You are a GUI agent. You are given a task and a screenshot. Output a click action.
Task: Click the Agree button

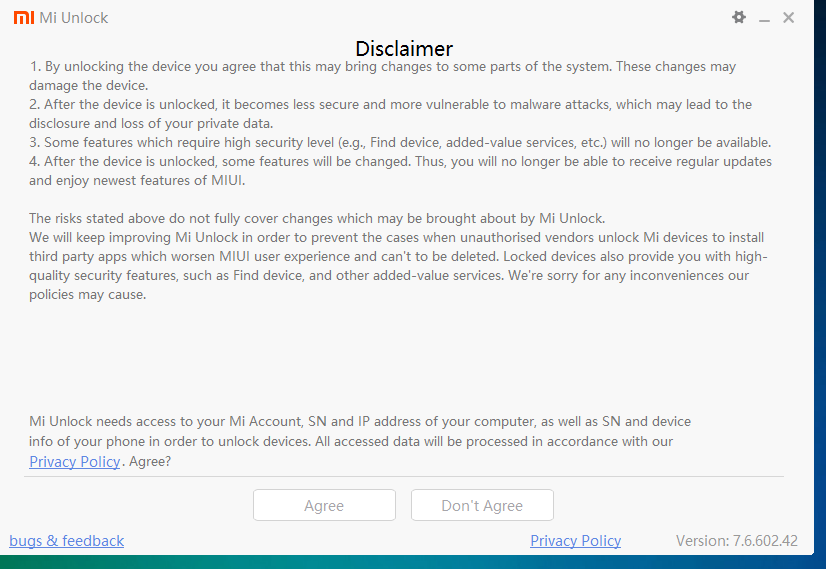tap(324, 505)
